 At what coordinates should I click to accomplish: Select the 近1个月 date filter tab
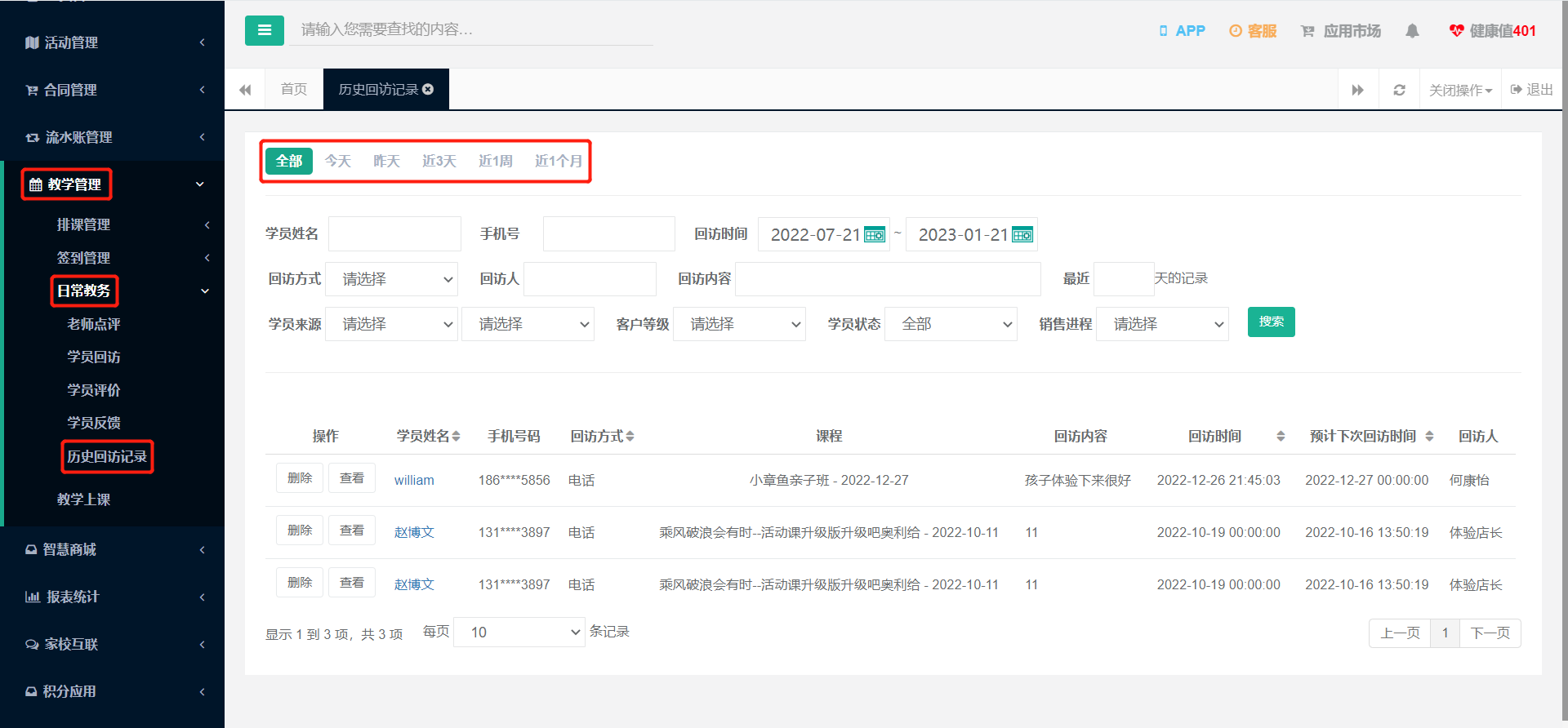[559, 161]
